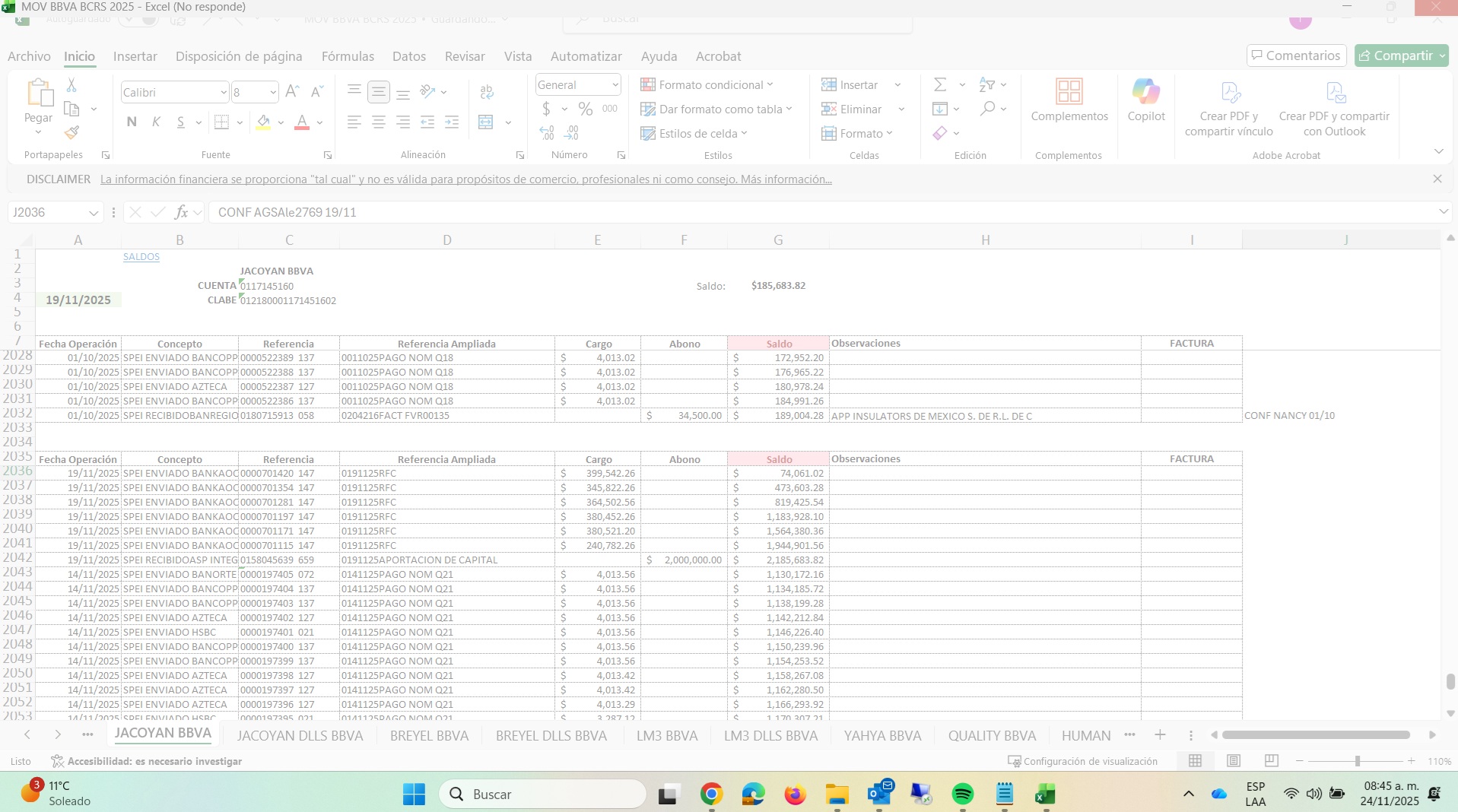
Task: Open the Name Box dropdown arrow
Action: [93, 213]
